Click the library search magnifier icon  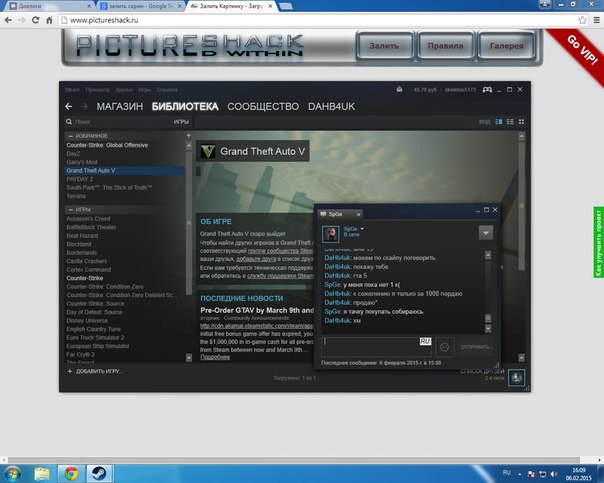click(x=69, y=122)
